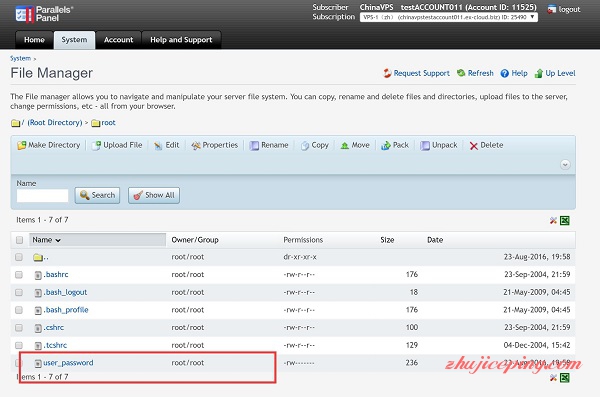This screenshot has height=397, width=600.
Task: Click the size value 236
Action: 412,363
